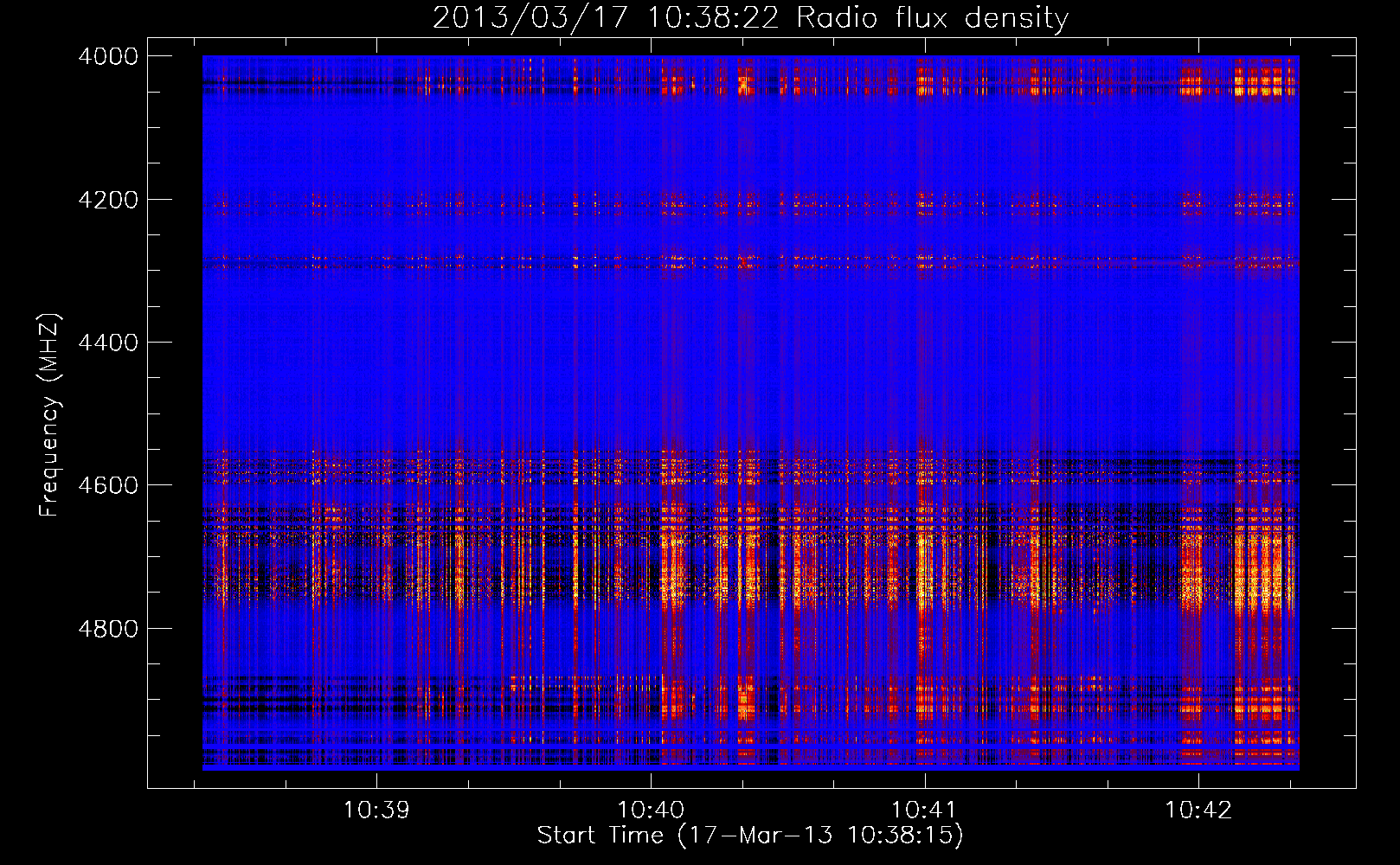Image resolution: width=1400 pixels, height=865 pixels.
Task: Click the 4800 frequency axis label
Action: pos(108,628)
